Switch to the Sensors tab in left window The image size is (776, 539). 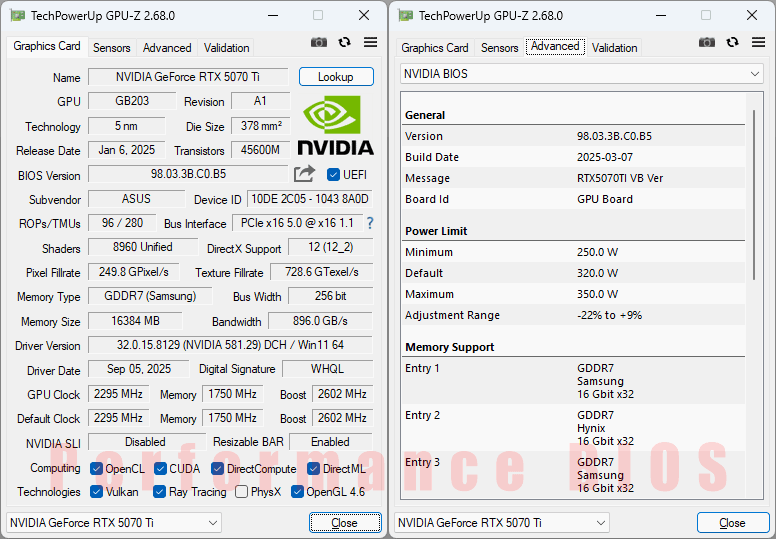click(112, 48)
